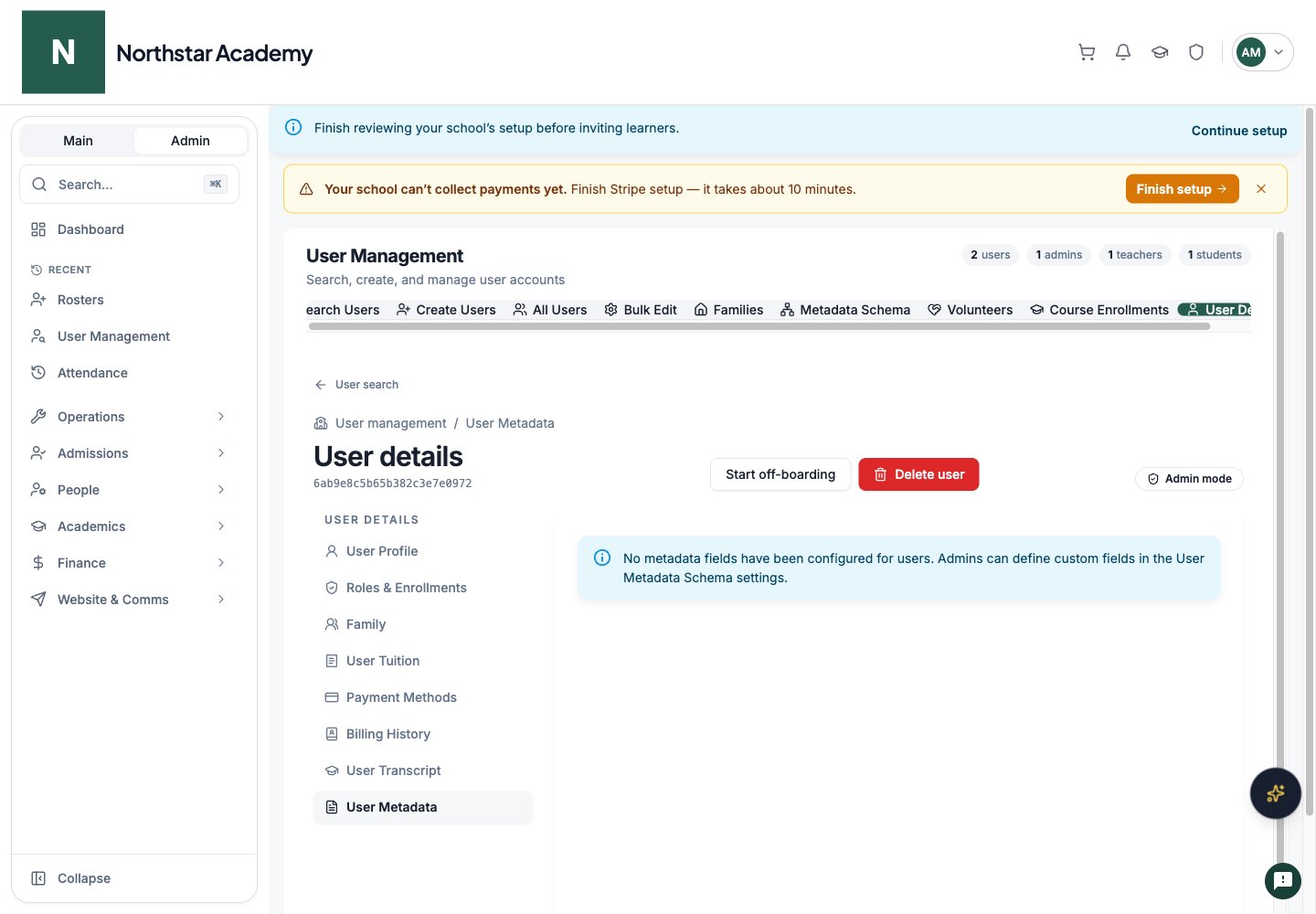Toggle Admin mode
1316x914 pixels.
(x=1189, y=479)
